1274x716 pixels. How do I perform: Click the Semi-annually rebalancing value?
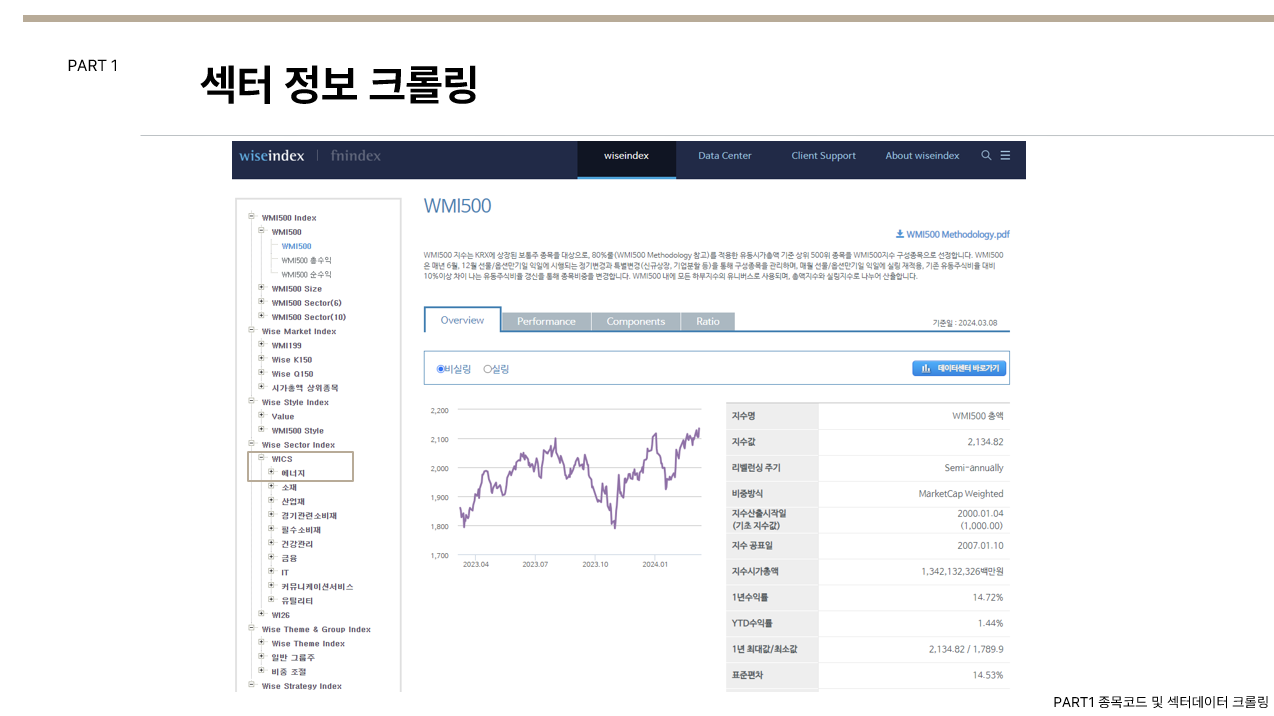(974, 467)
